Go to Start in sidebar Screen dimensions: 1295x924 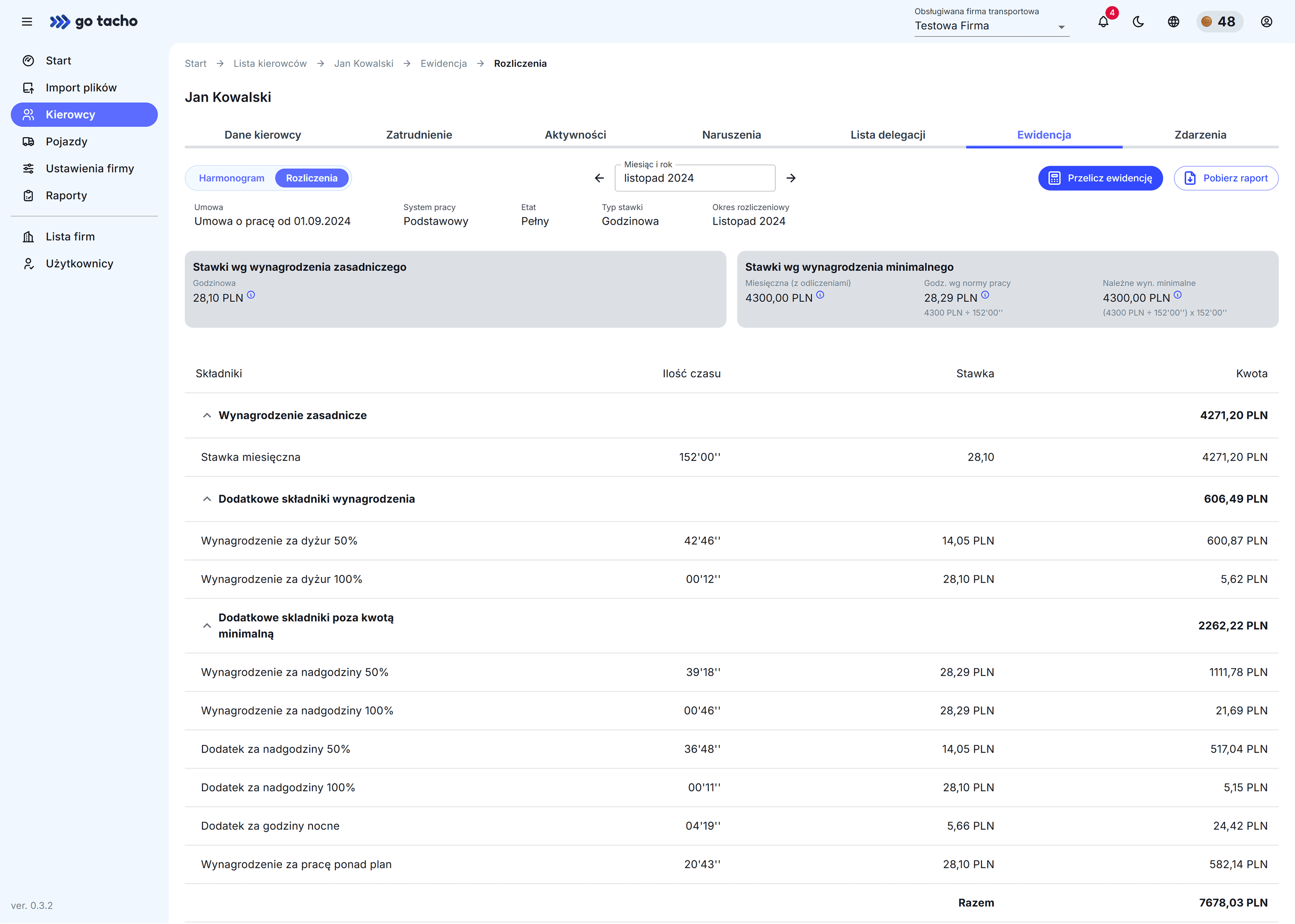(84, 61)
